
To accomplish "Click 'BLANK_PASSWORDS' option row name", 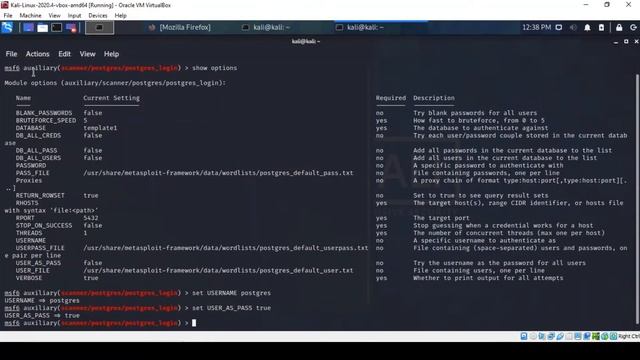I will (44, 113).
